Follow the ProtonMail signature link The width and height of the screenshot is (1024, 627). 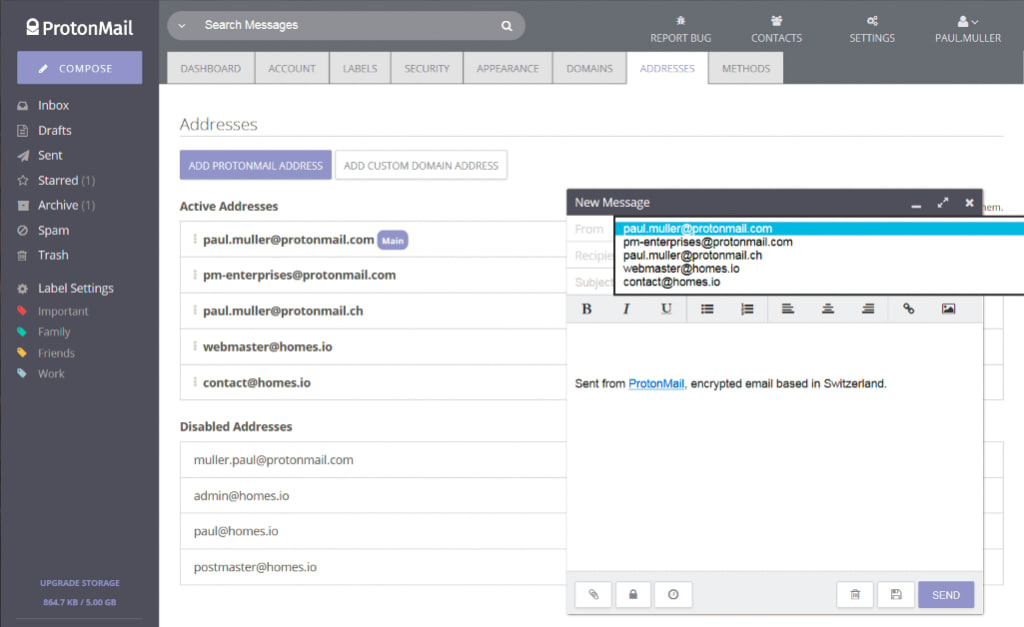pyautogui.click(x=656, y=383)
